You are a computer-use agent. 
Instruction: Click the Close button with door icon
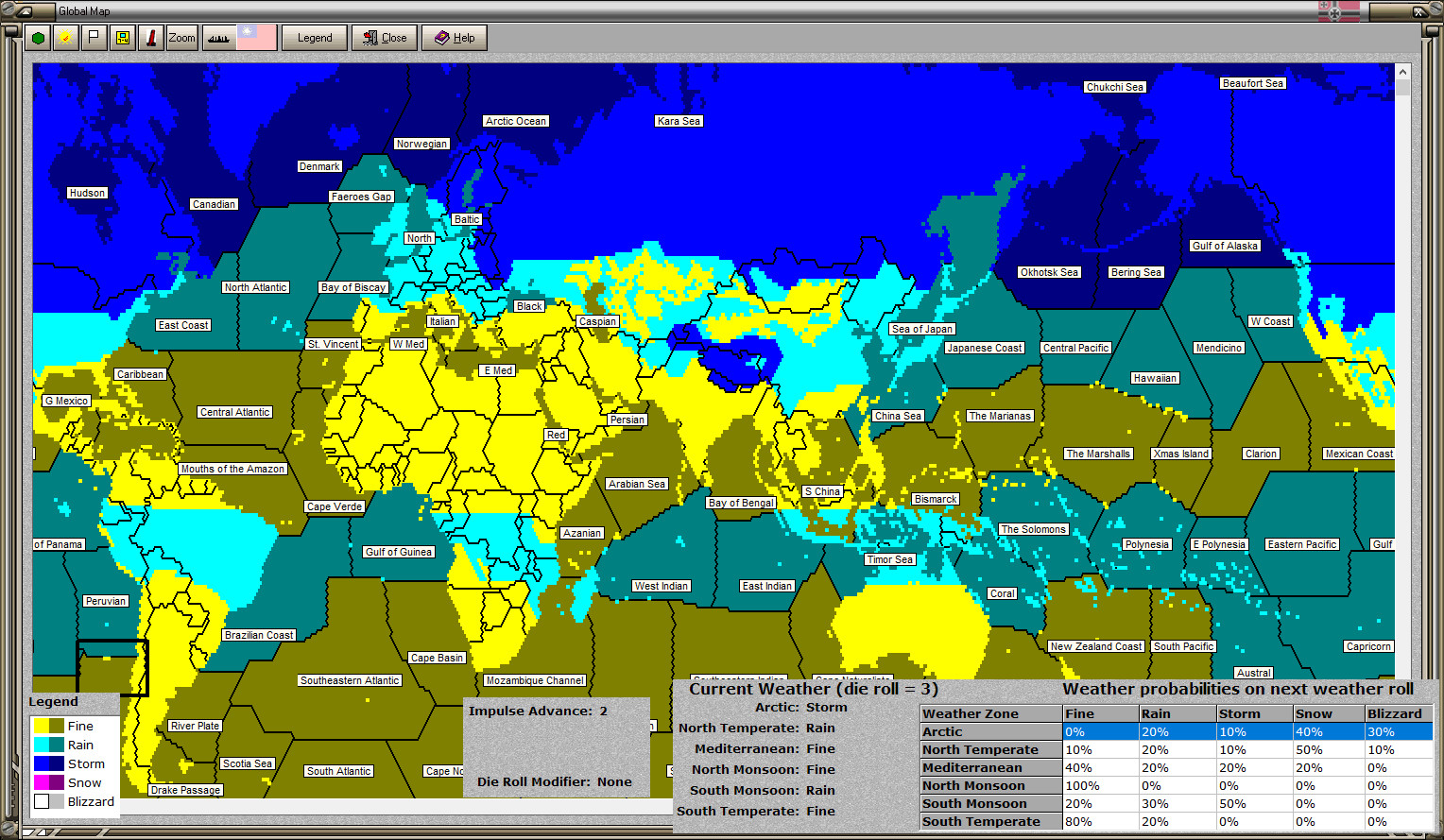coord(385,38)
